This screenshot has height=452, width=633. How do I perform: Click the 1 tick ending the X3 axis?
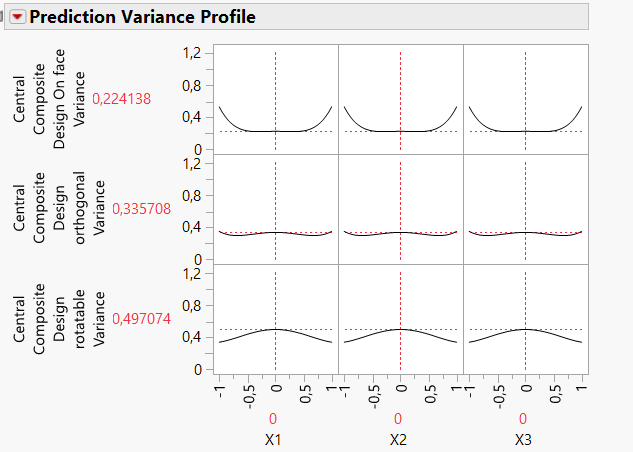[582, 388]
